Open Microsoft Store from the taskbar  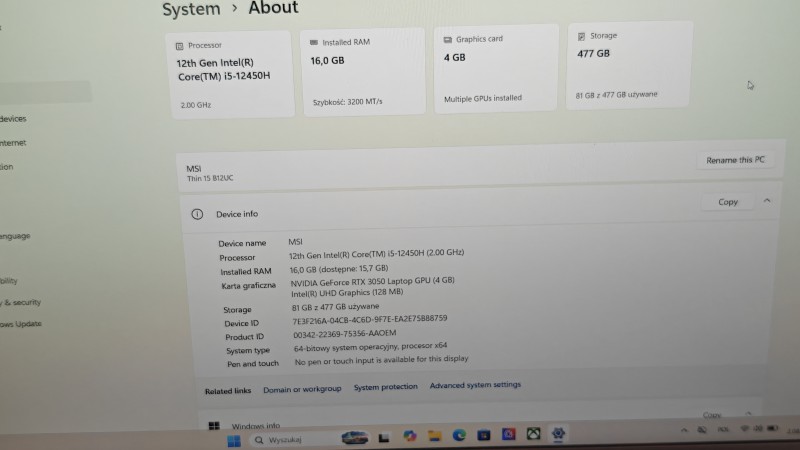[484, 435]
